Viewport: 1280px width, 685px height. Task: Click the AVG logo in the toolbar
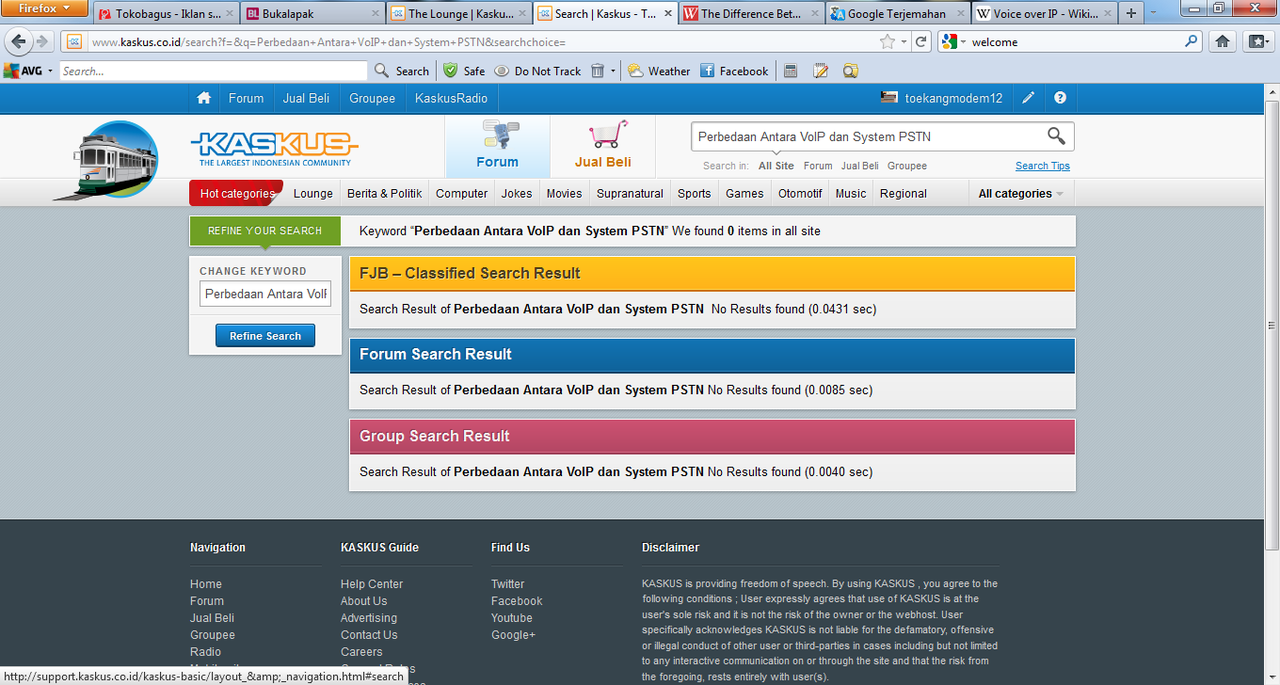[x=23, y=71]
